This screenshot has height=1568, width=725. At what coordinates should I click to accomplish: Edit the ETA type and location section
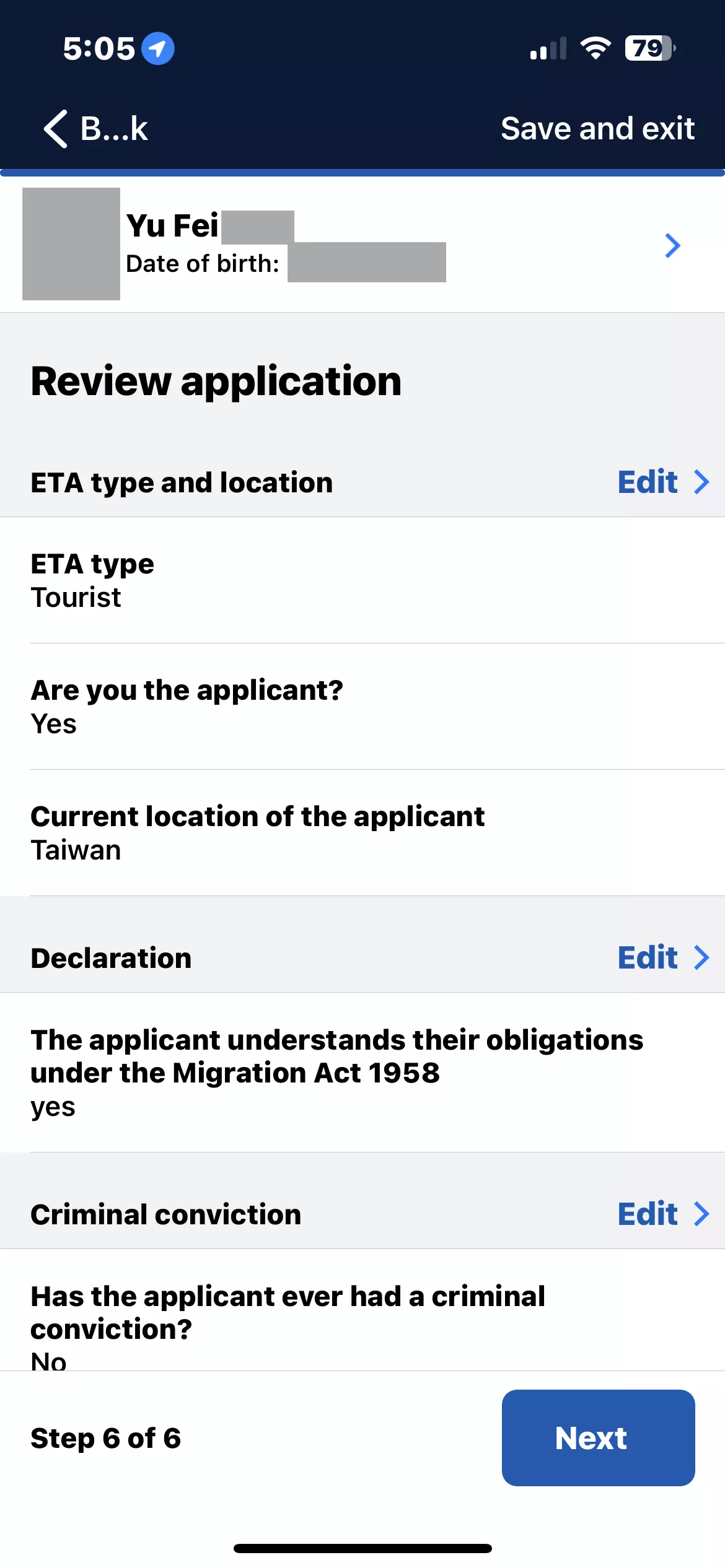click(648, 482)
